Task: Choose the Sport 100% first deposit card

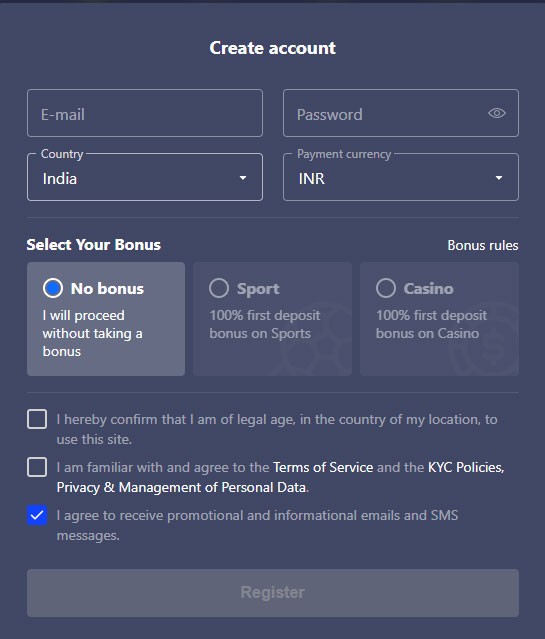Action: (x=272, y=319)
